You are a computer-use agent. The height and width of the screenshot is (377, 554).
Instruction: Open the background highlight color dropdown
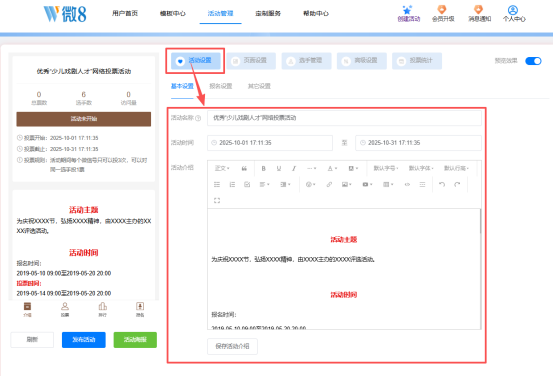click(x=353, y=169)
